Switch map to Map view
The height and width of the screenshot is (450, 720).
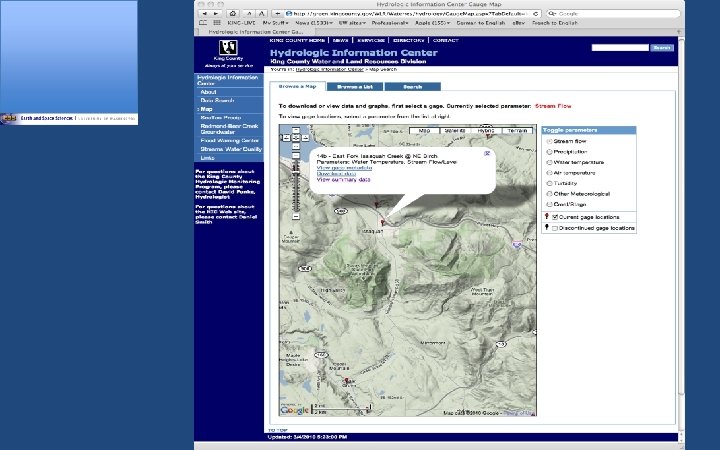424,131
